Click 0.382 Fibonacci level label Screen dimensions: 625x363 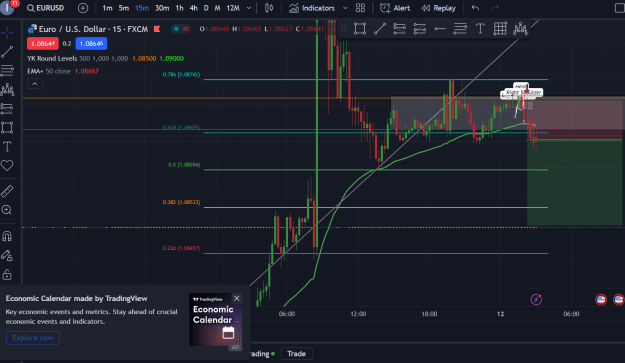pyautogui.click(x=181, y=202)
